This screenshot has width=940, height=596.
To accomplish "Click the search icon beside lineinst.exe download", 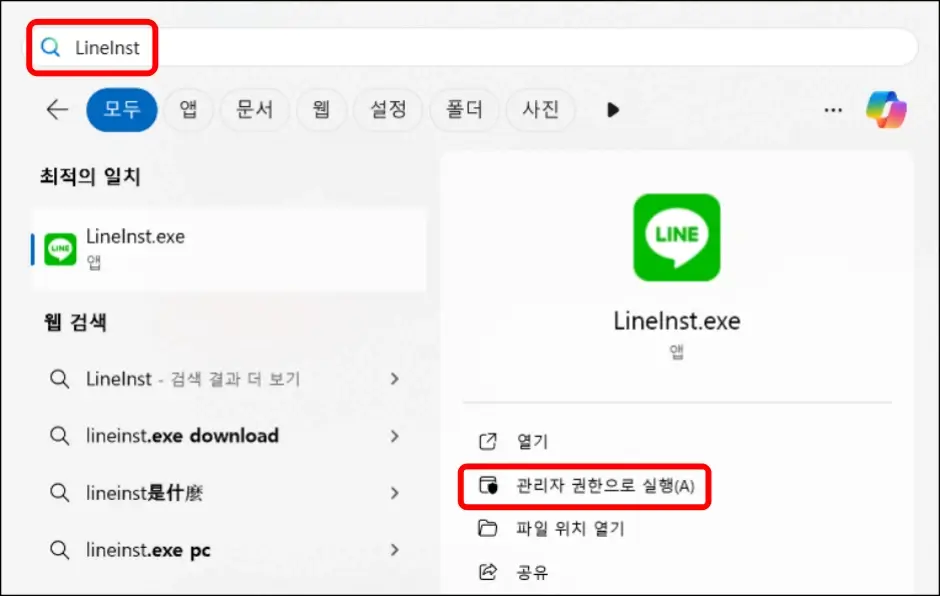I will 59,436.
